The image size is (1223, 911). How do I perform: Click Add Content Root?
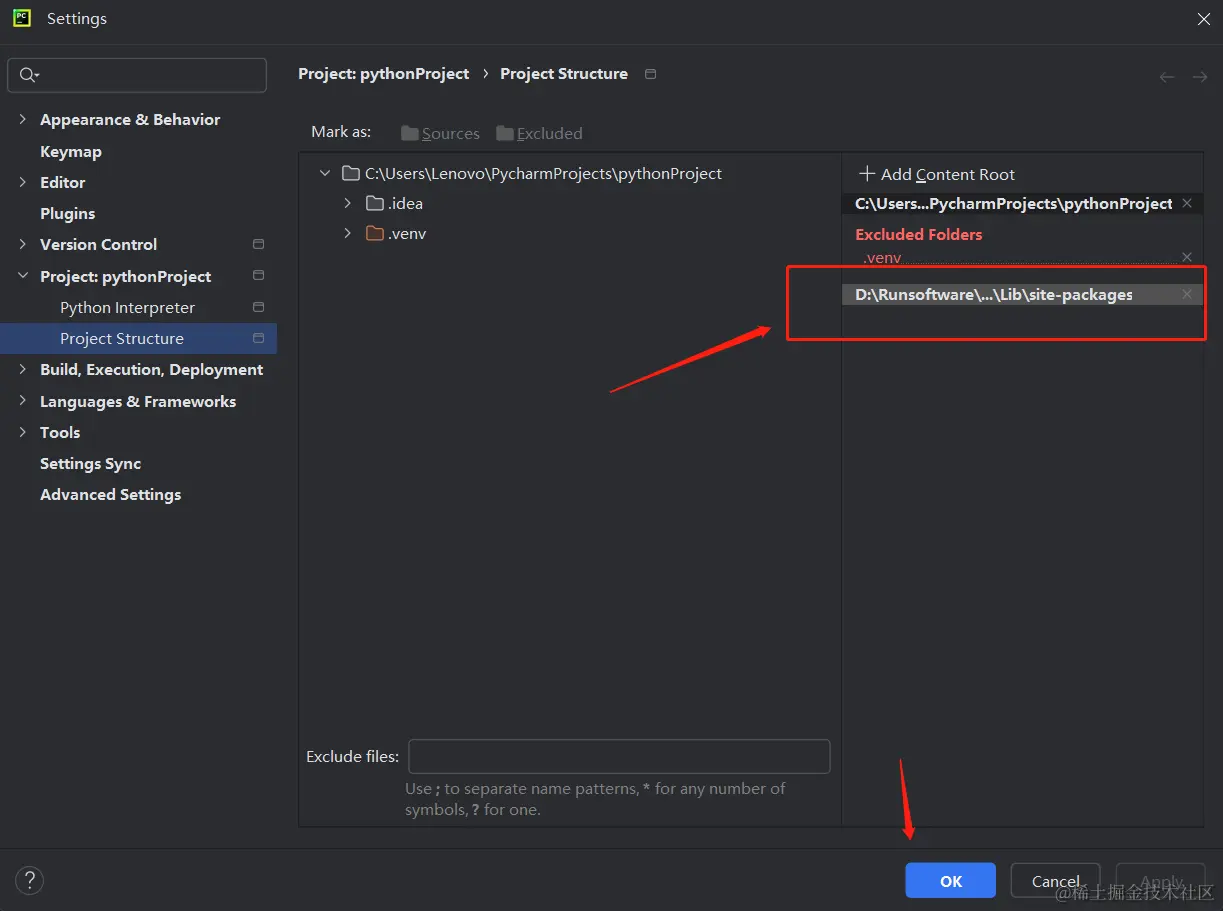tap(937, 174)
